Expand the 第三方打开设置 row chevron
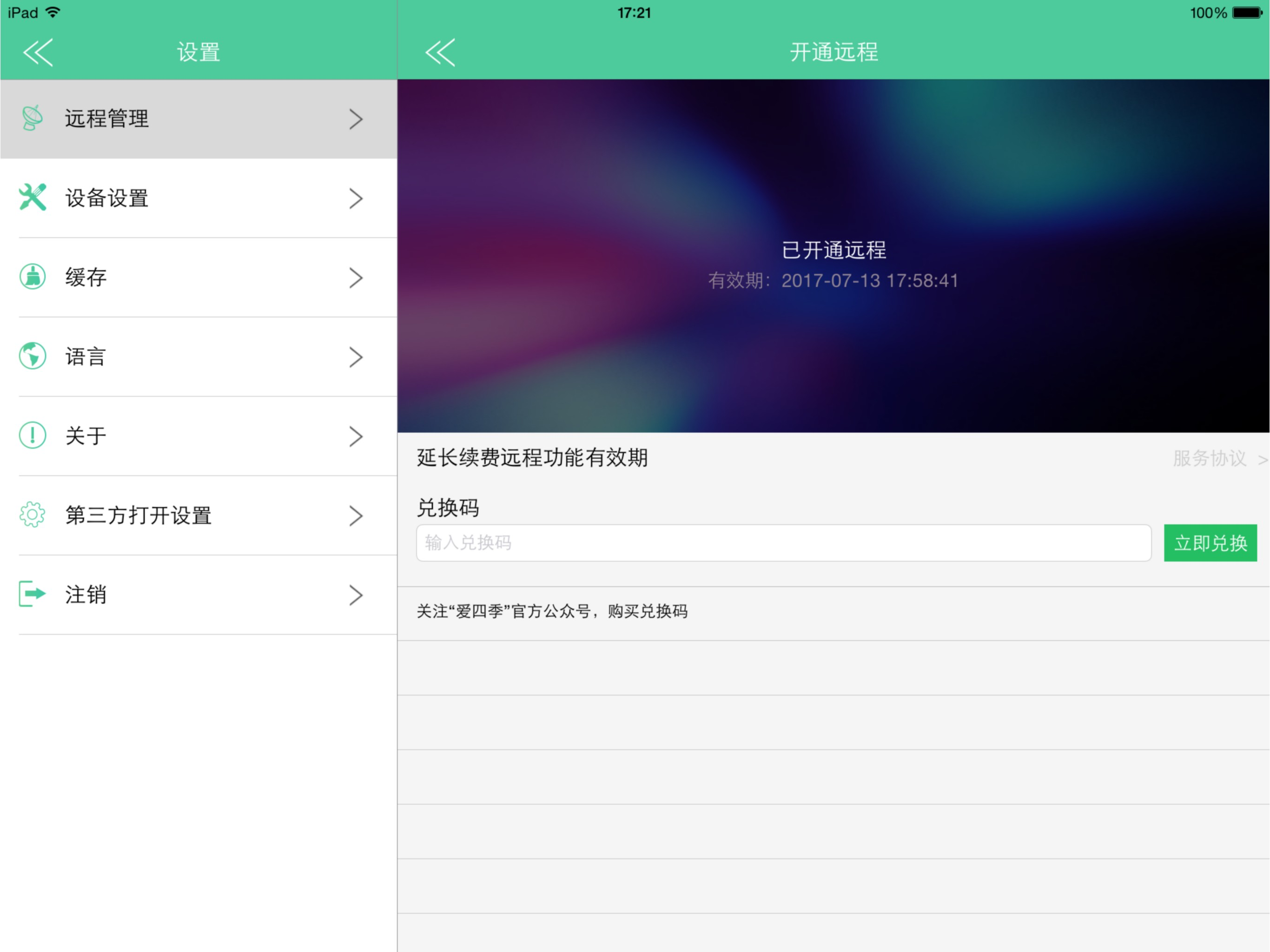 coord(356,516)
